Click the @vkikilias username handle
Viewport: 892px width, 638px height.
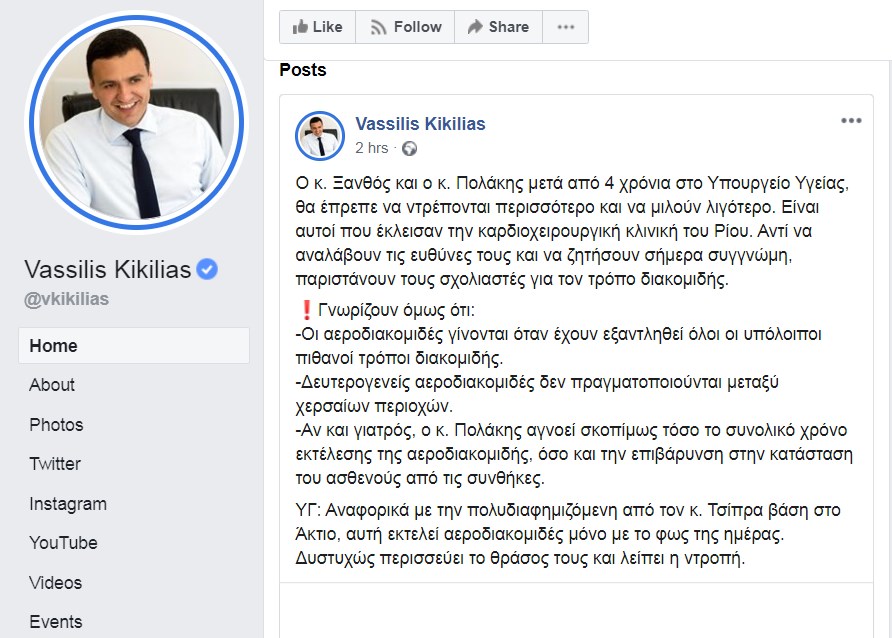tap(66, 299)
